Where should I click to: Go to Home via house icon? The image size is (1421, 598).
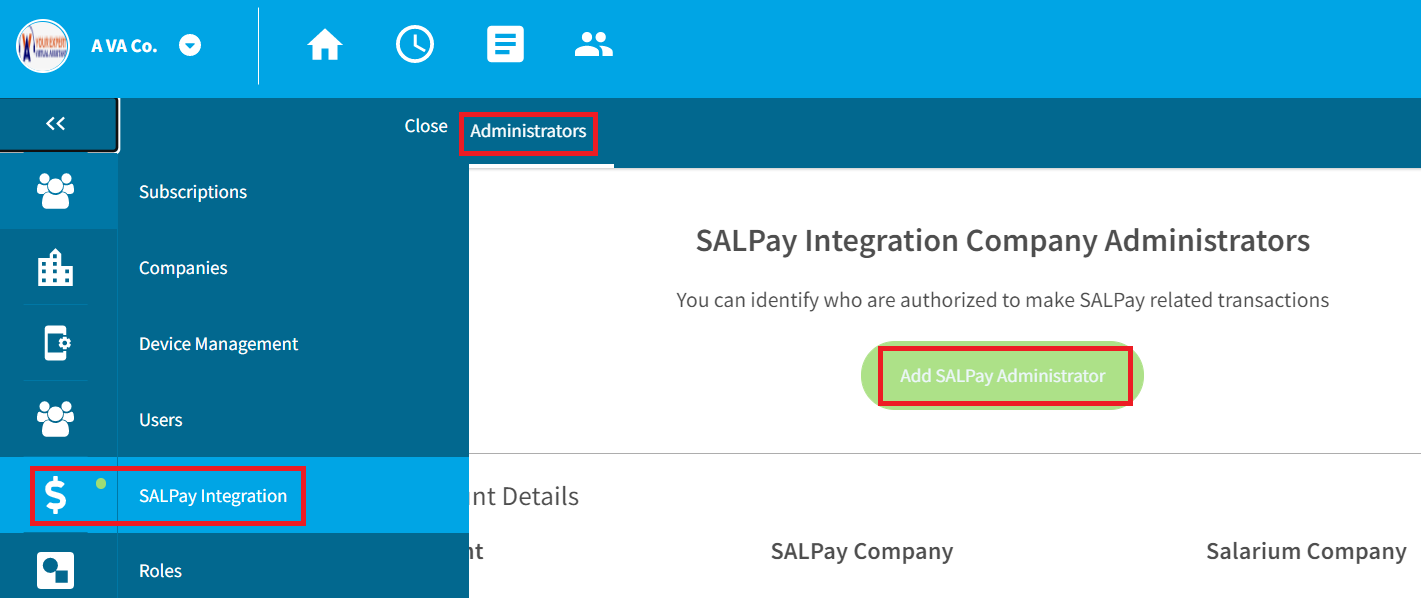(x=325, y=45)
